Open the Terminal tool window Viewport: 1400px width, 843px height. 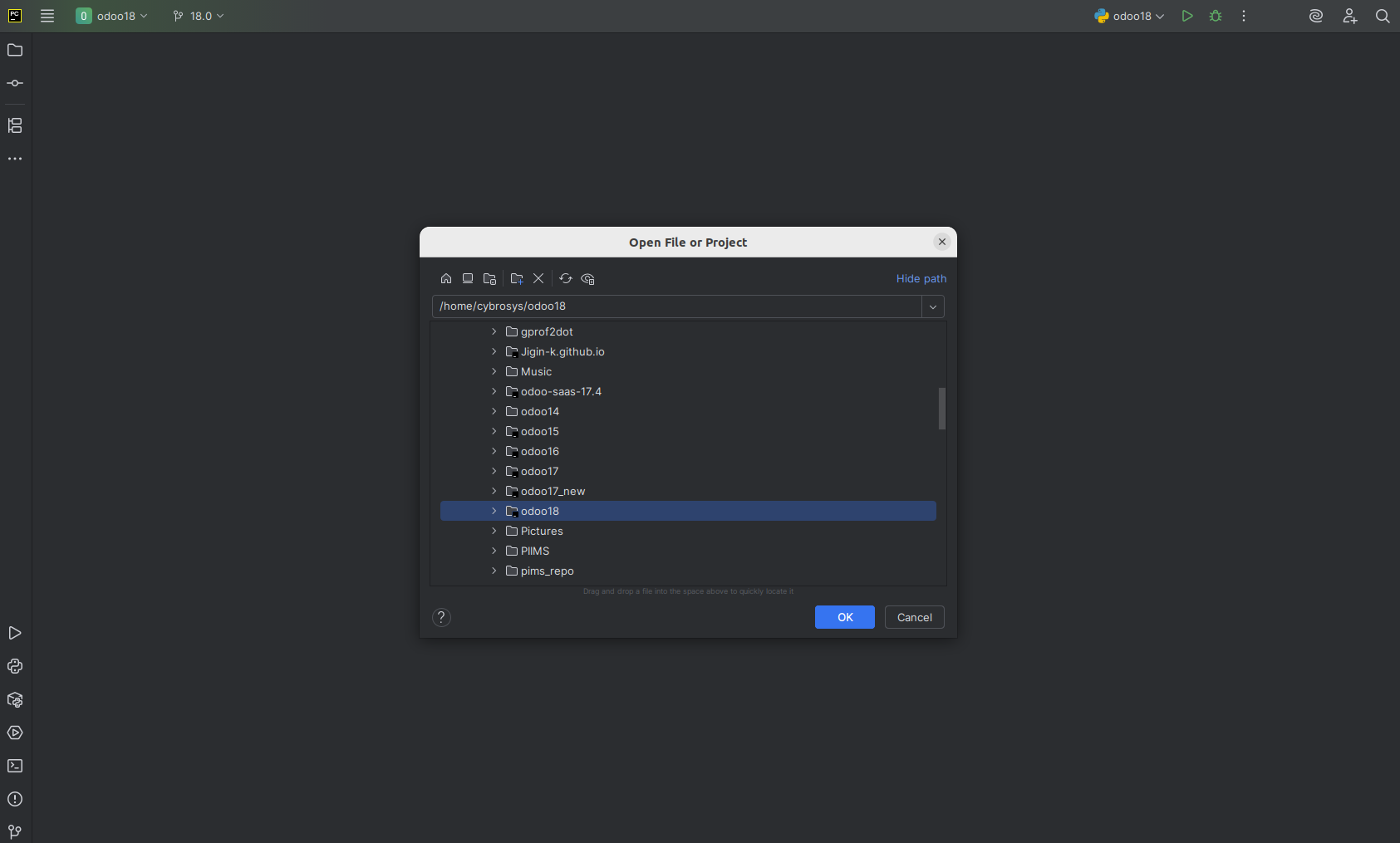[x=15, y=766]
